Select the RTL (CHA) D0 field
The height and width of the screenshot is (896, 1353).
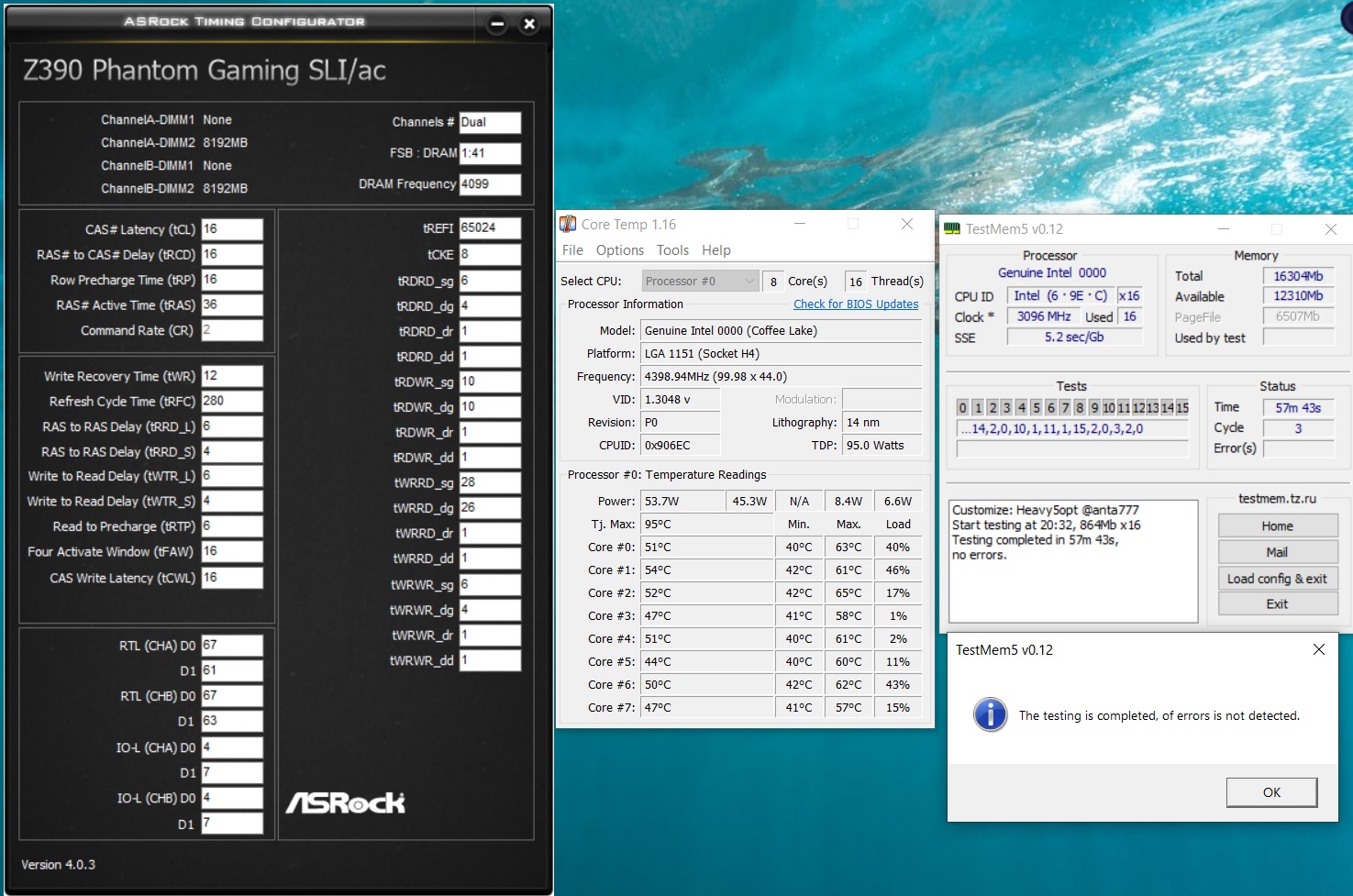[x=232, y=645]
